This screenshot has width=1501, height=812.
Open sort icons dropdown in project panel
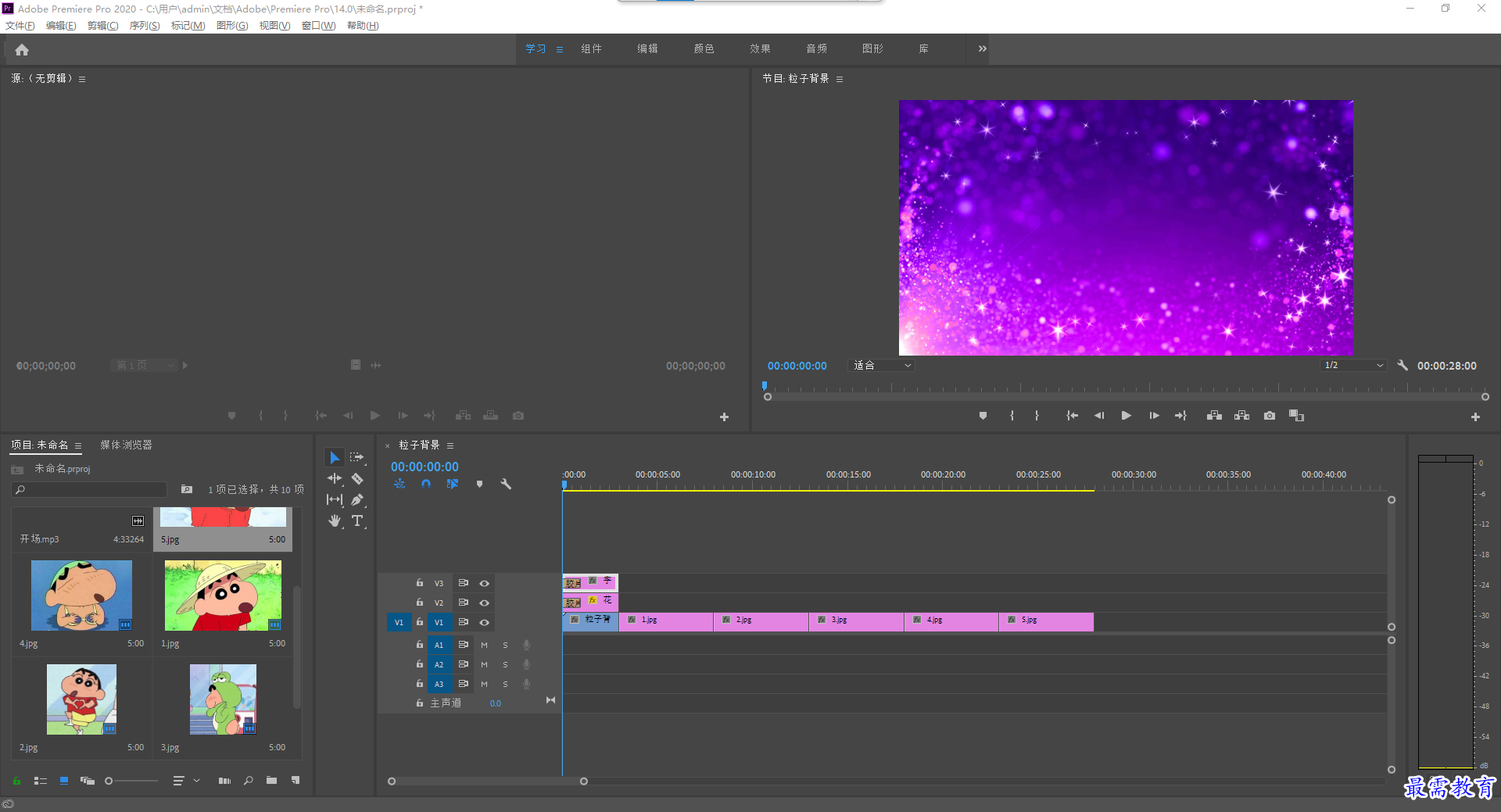[x=186, y=781]
